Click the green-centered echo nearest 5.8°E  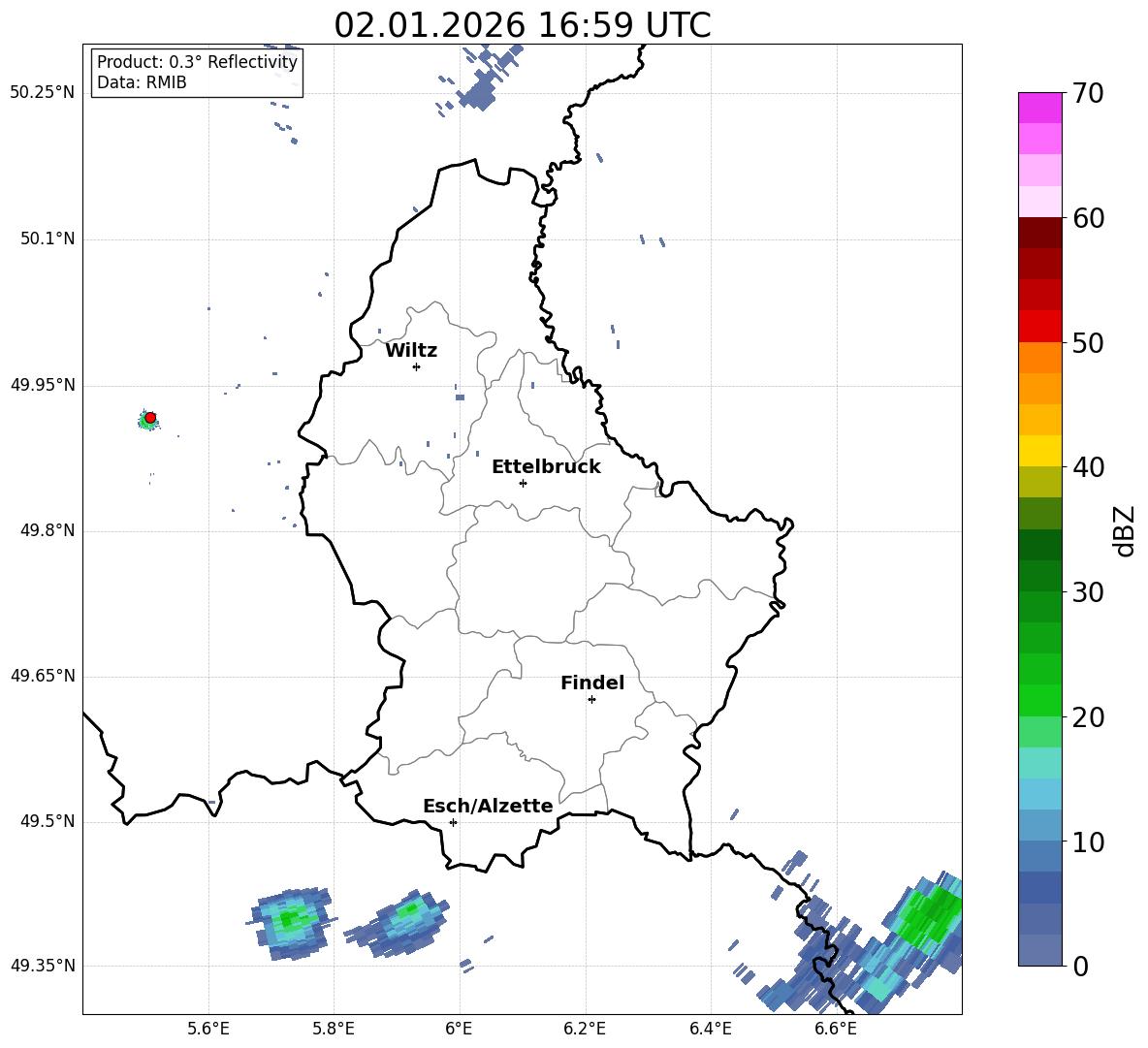click(x=292, y=922)
